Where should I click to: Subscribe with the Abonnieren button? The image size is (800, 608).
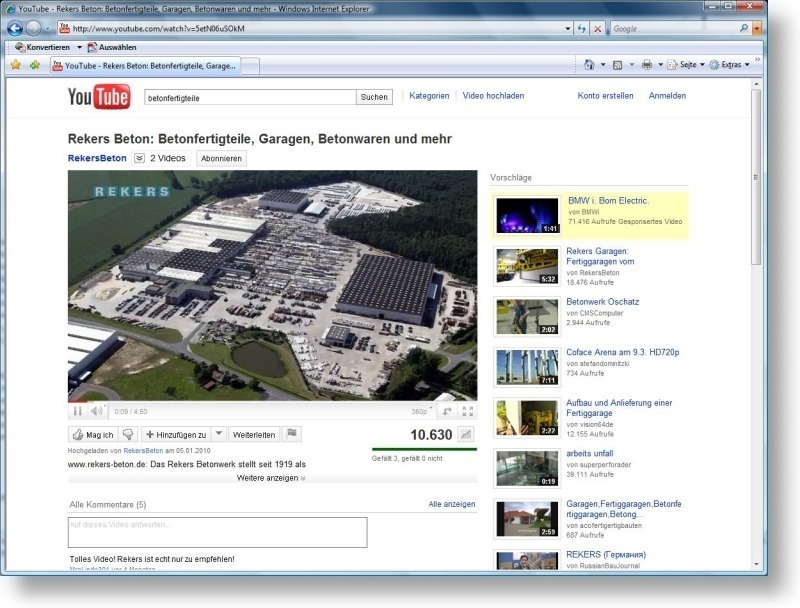pyautogui.click(x=221, y=159)
